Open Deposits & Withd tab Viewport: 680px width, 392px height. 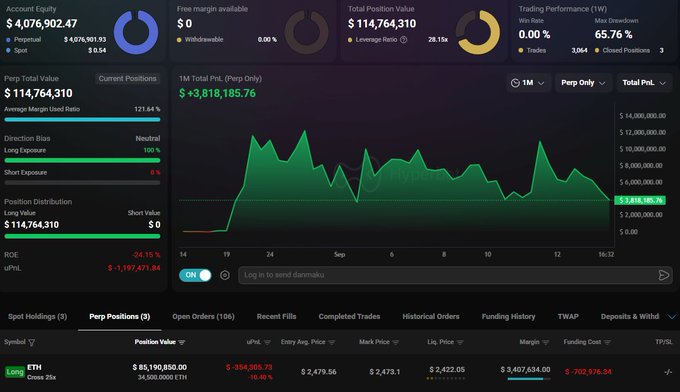[630, 317]
